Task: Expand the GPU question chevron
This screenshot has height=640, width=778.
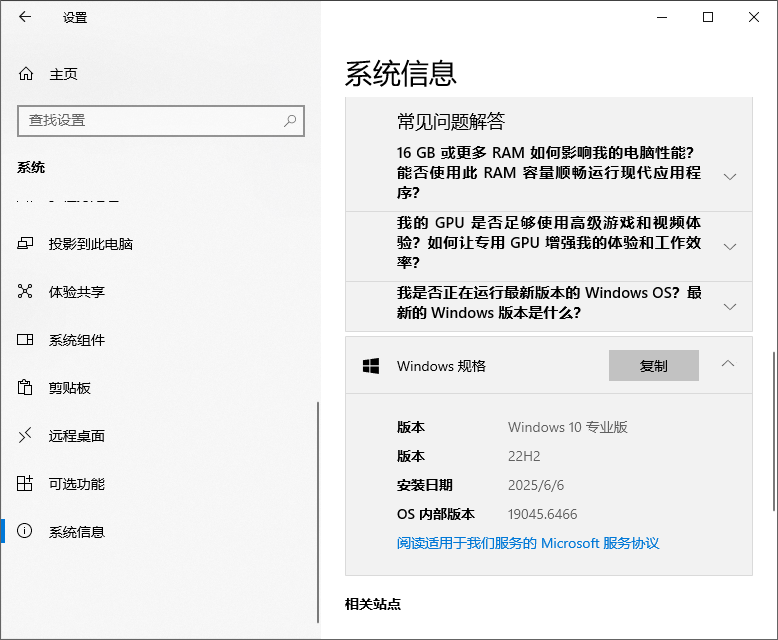Action: [x=730, y=247]
